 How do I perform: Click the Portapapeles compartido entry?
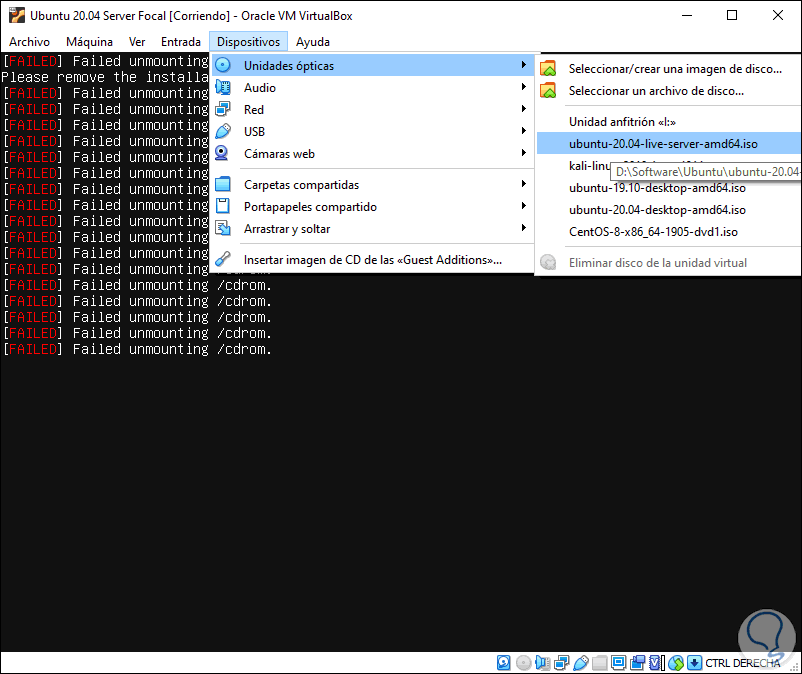372,207
